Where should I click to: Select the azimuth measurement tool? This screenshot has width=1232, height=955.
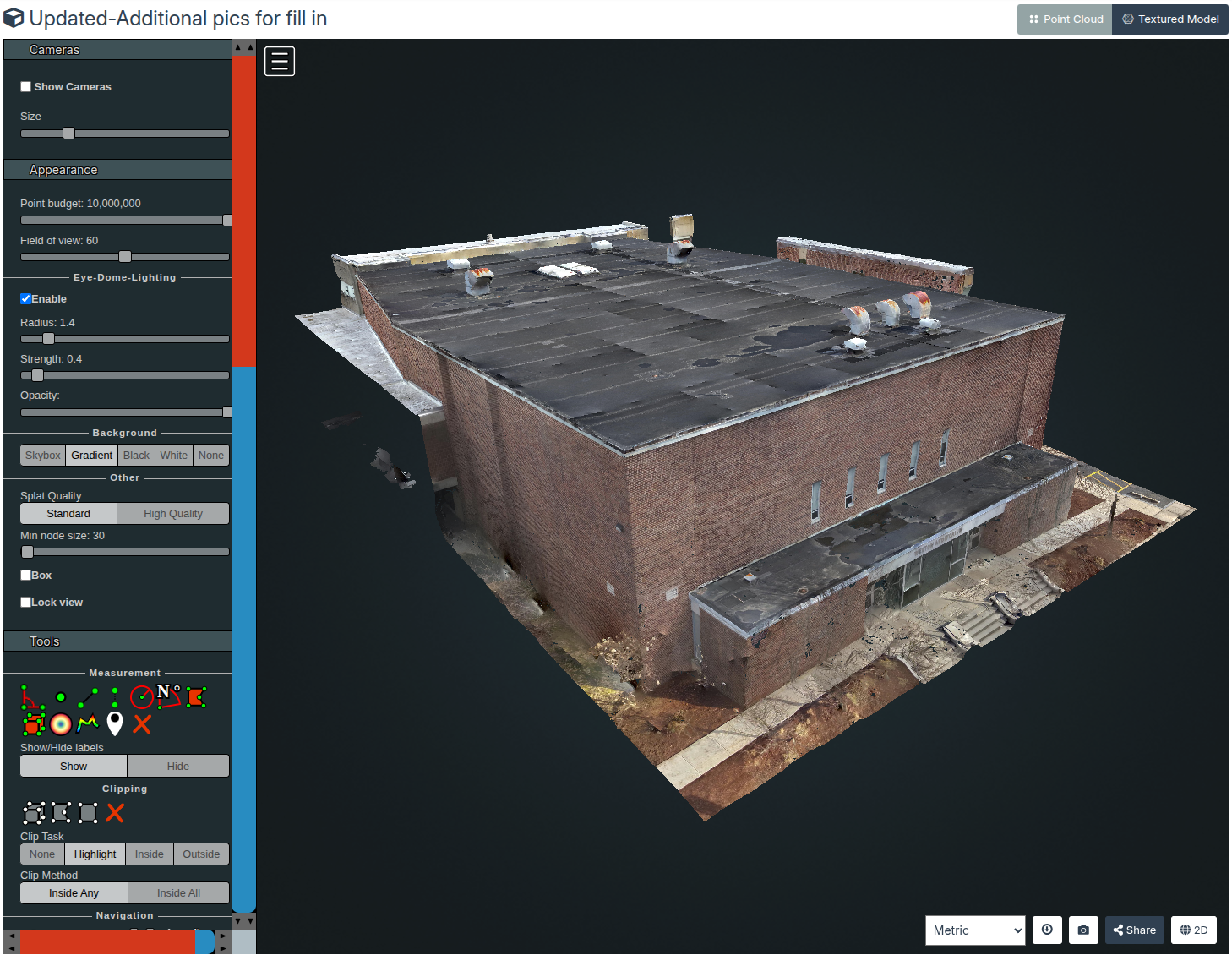click(169, 697)
